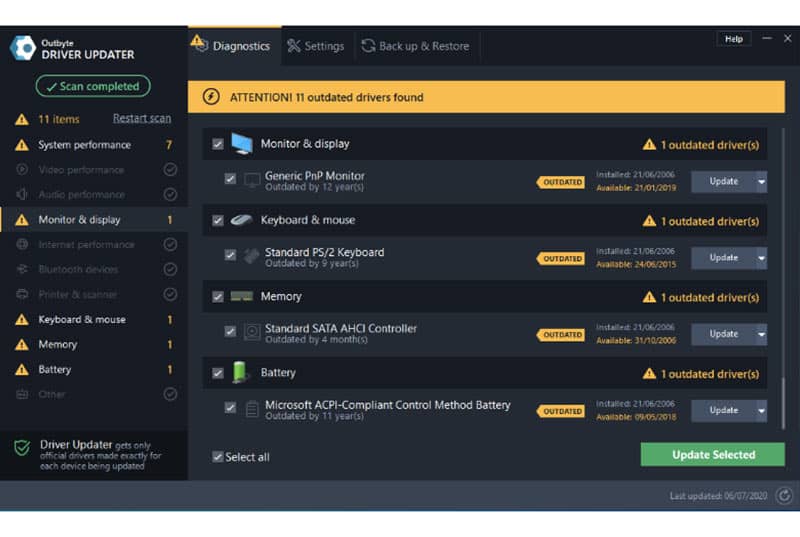Select Memory in the sidebar
Screen dimensions: 800x537
pos(94,345)
